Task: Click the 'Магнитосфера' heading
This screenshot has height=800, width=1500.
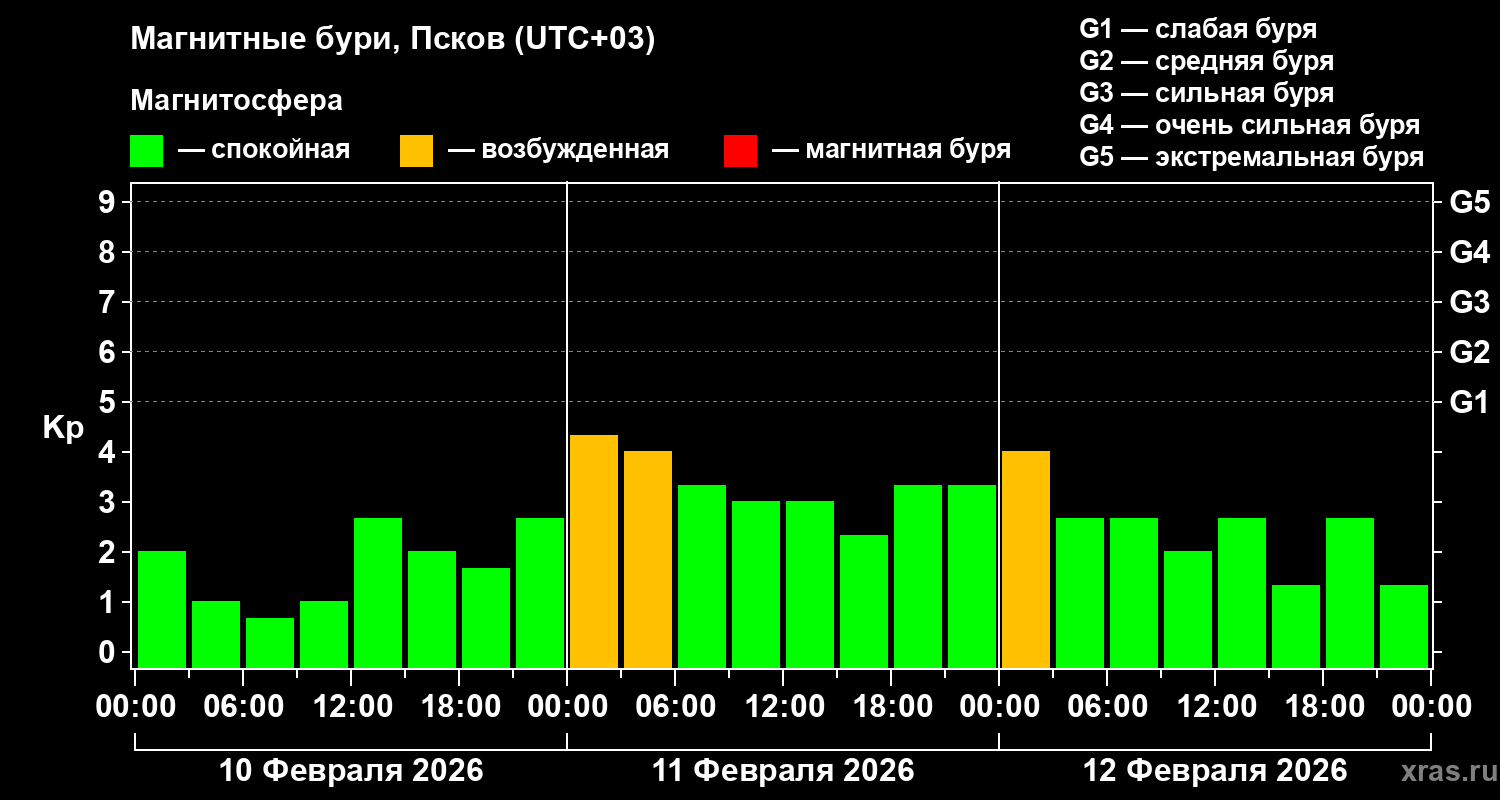Action: click(x=237, y=101)
